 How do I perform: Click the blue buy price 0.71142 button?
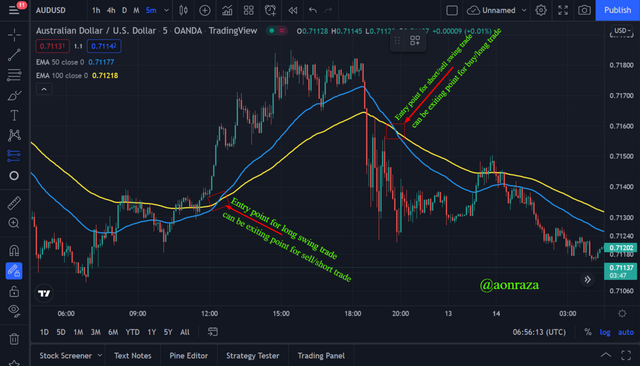point(104,46)
